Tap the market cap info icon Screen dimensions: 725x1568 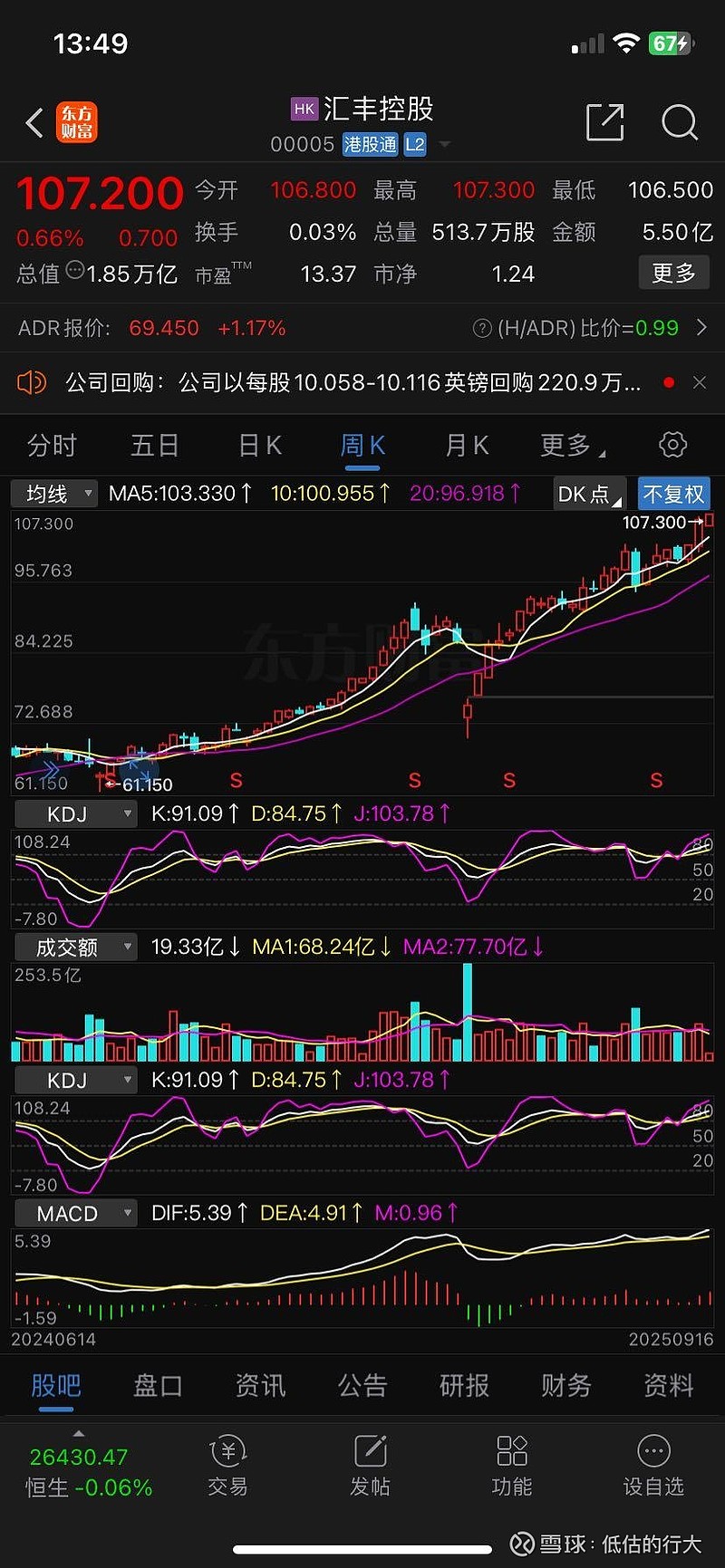[75, 271]
